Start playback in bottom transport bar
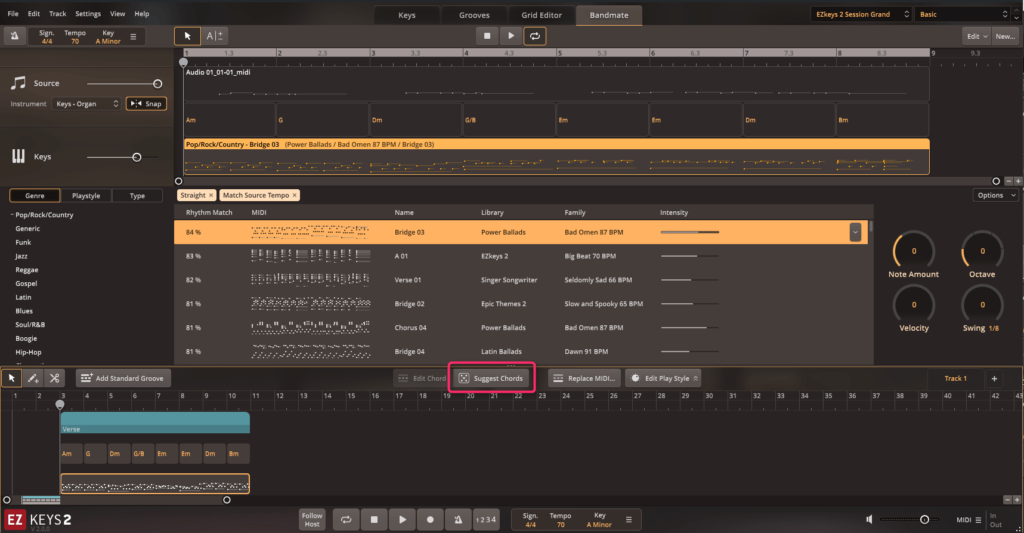Viewport: 1024px width, 533px height. pos(402,519)
